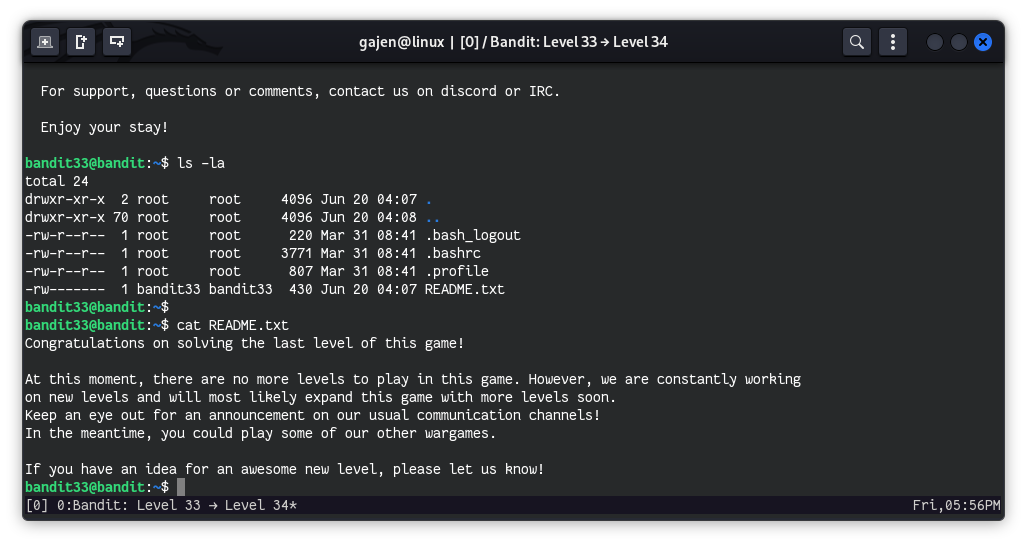Click the tmux session indicator '[0]' in status bar
Image resolution: width=1027 pixels, height=545 pixels.
pyautogui.click(x=36, y=505)
